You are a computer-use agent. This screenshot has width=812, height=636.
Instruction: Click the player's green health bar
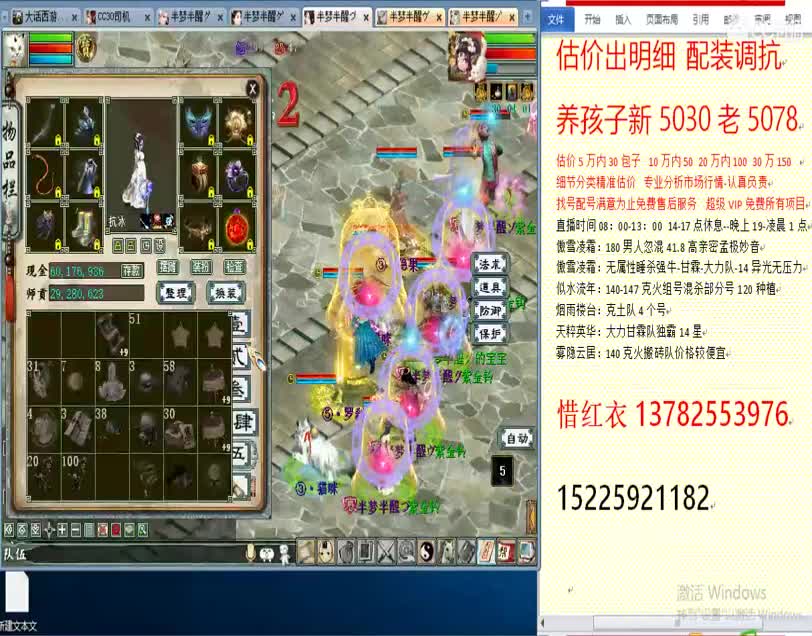(x=51, y=38)
